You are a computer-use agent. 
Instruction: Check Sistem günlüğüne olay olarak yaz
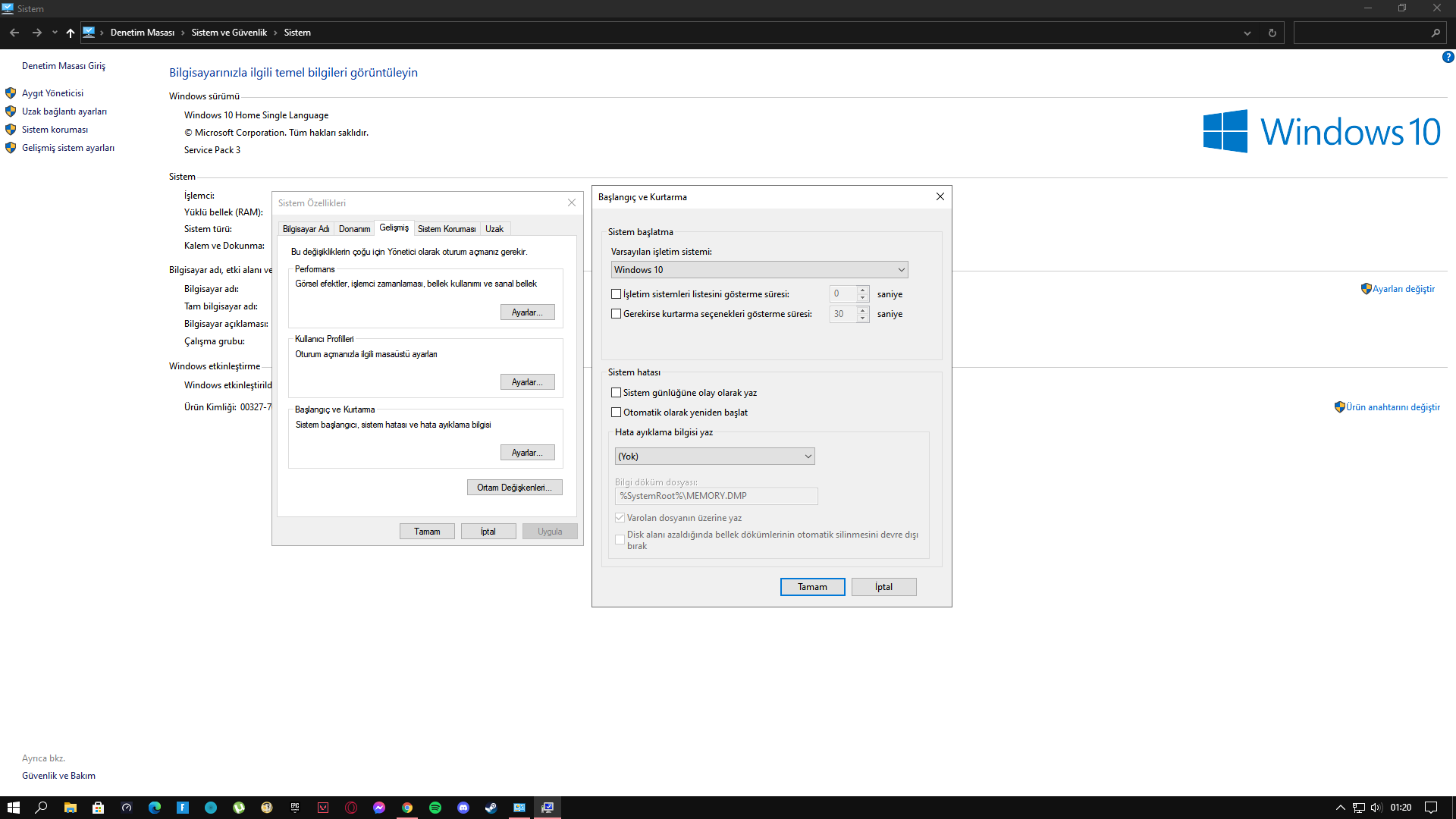[617, 393]
